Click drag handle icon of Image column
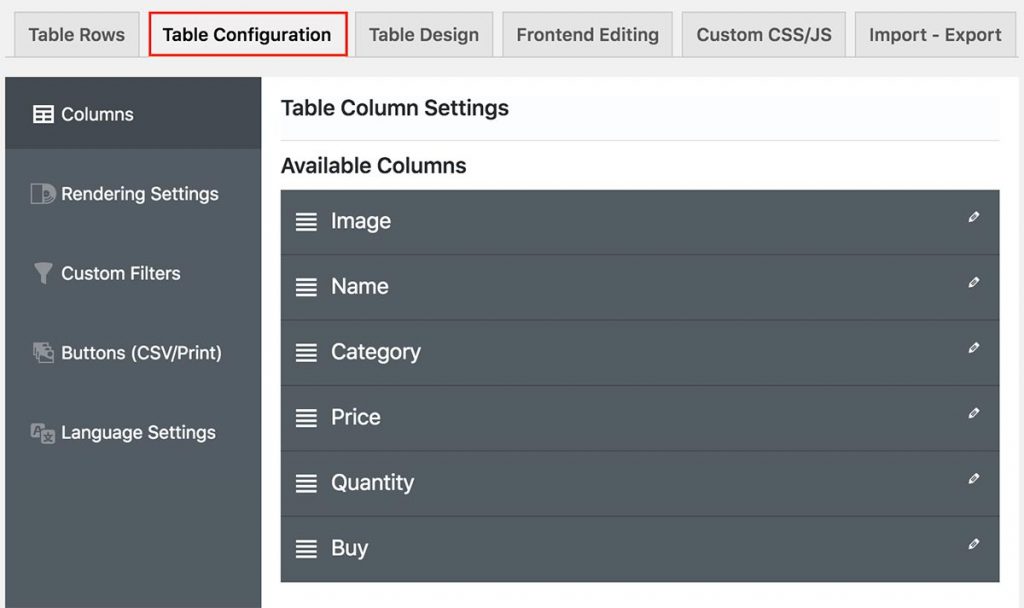1024x608 pixels. tap(306, 222)
